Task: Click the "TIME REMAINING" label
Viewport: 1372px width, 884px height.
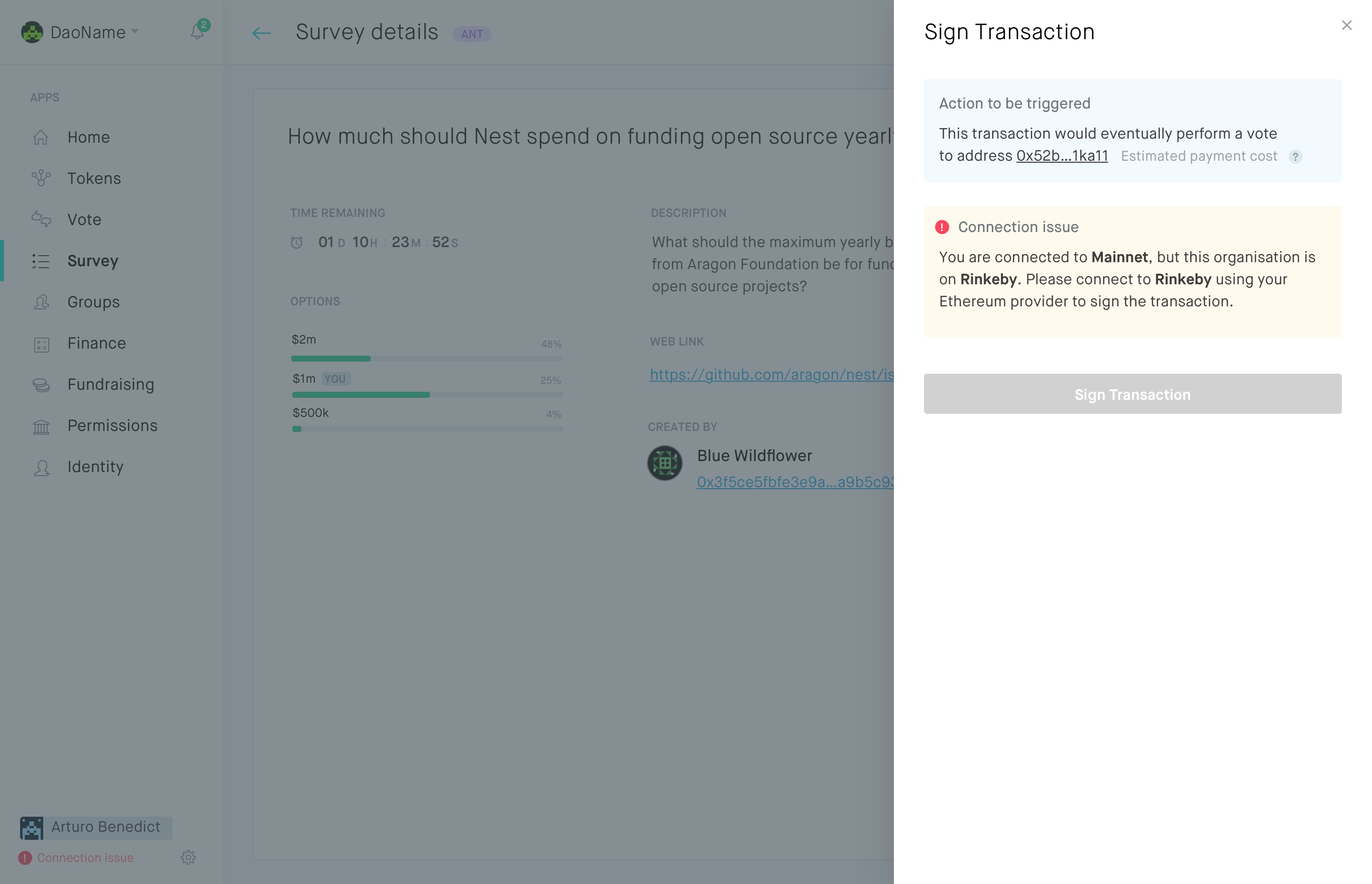Action: click(x=337, y=213)
